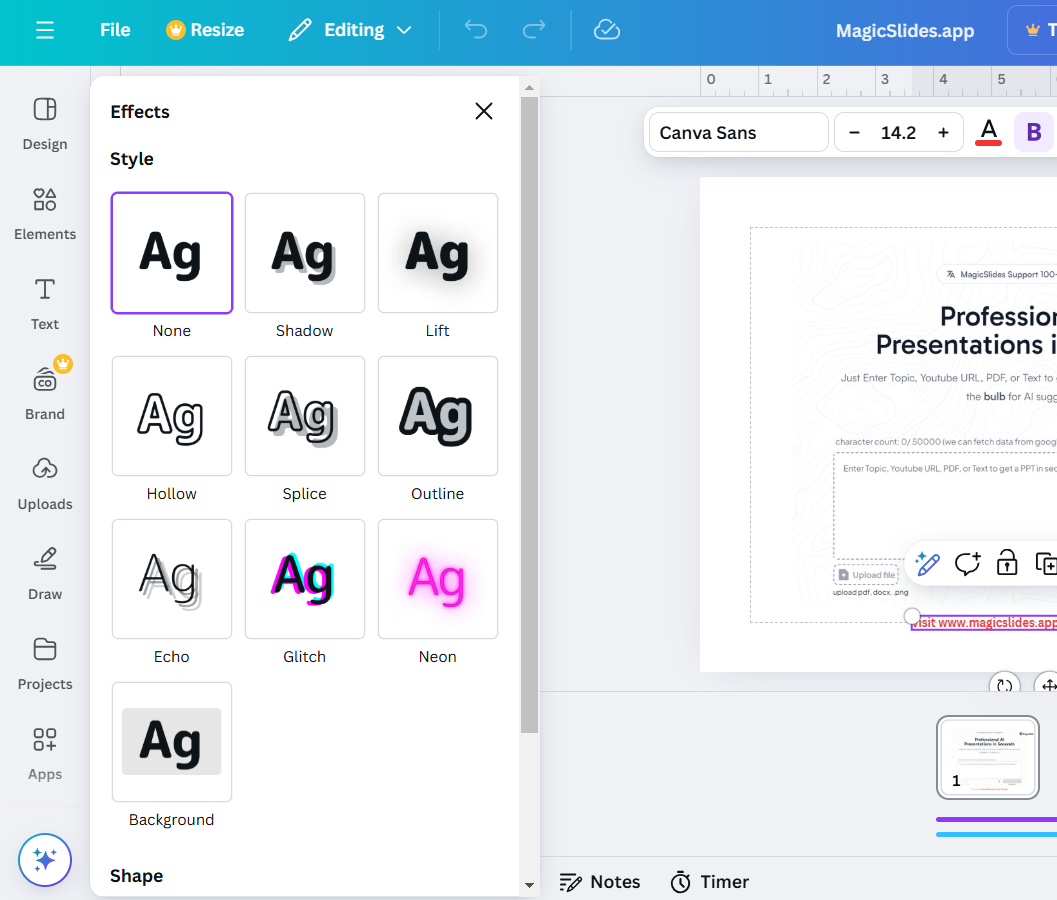Open the text color picker

point(988,133)
